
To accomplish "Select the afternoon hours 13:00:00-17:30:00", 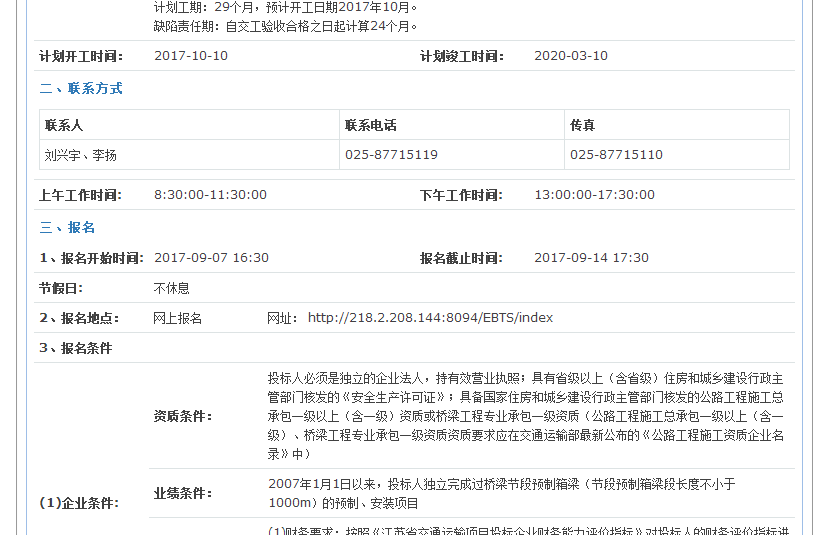I will 595,195.
